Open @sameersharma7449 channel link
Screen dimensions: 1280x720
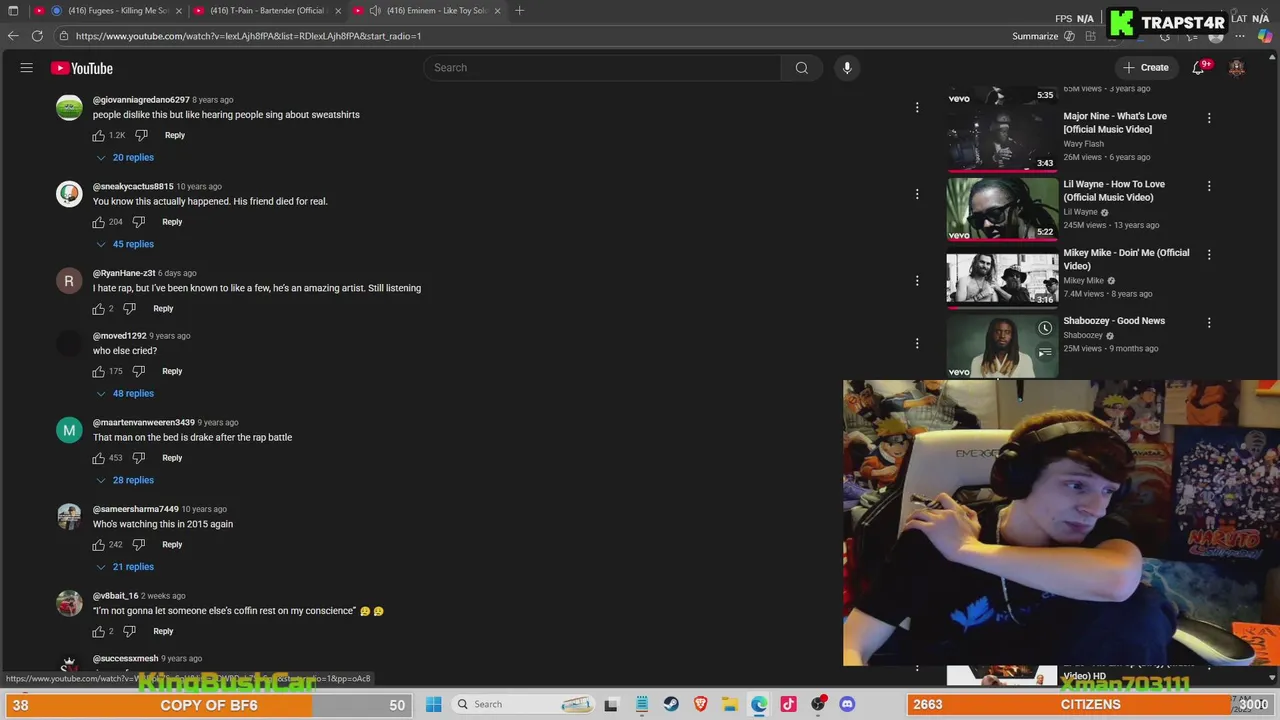coord(136,509)
